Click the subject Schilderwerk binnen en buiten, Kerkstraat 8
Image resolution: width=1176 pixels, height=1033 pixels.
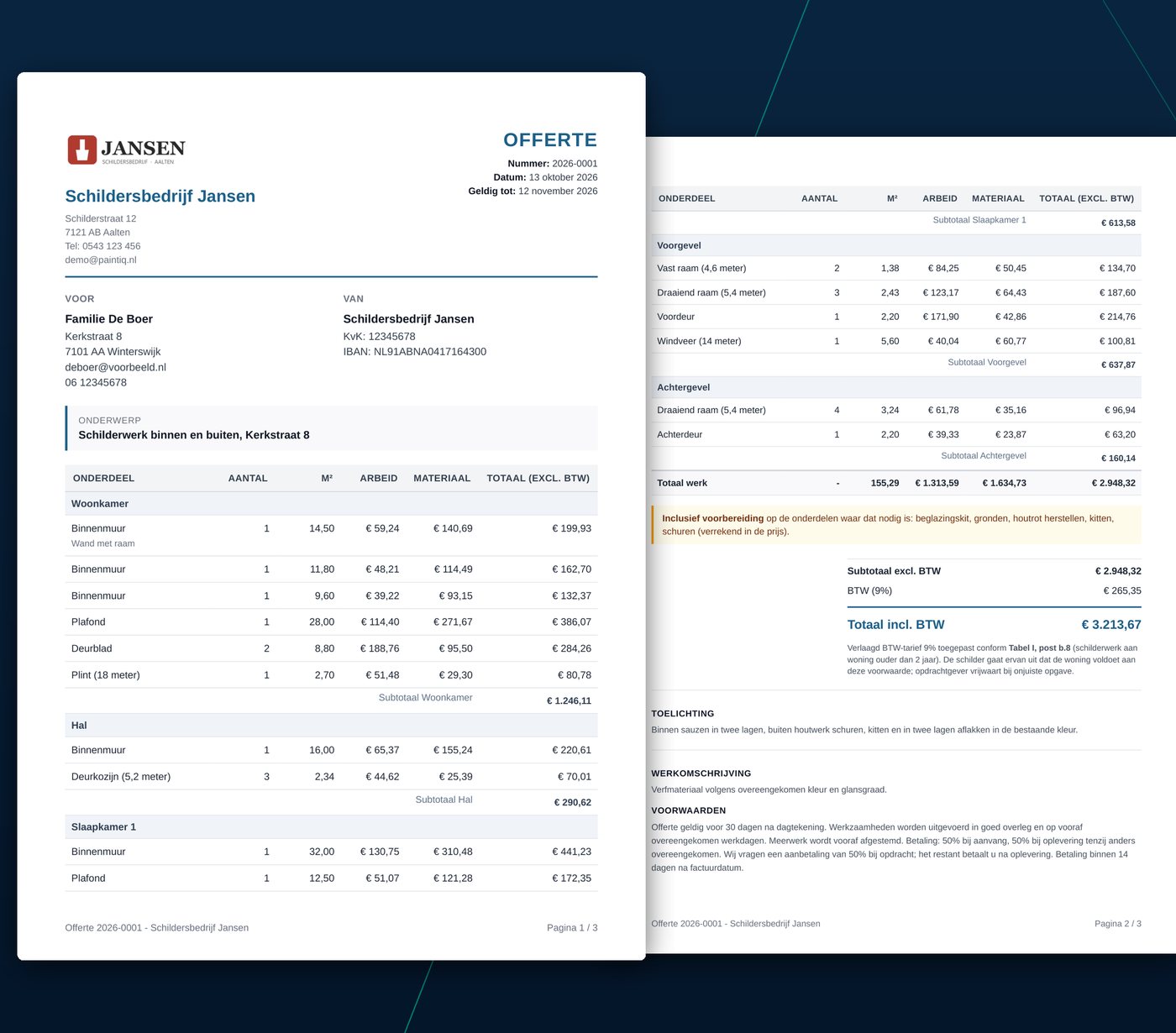point(194,435)
